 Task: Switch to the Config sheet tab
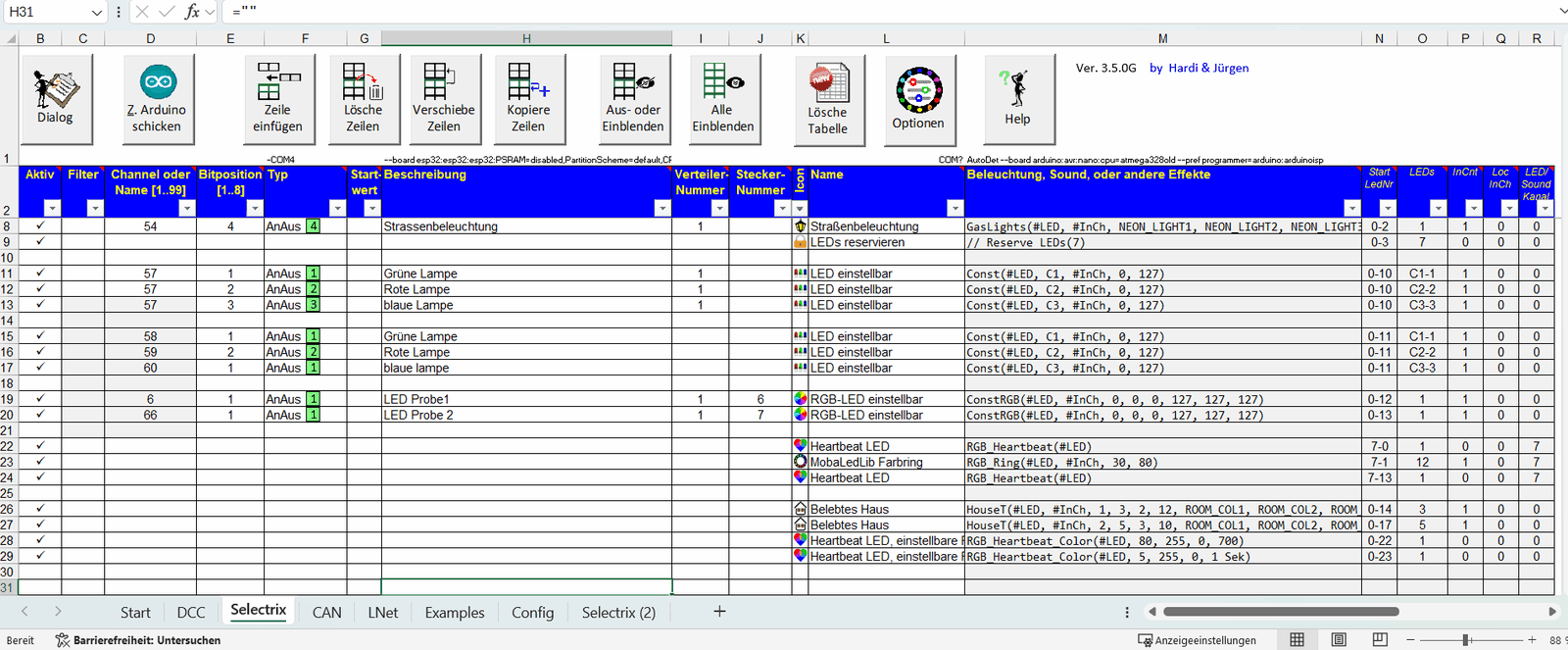point(532,613)
